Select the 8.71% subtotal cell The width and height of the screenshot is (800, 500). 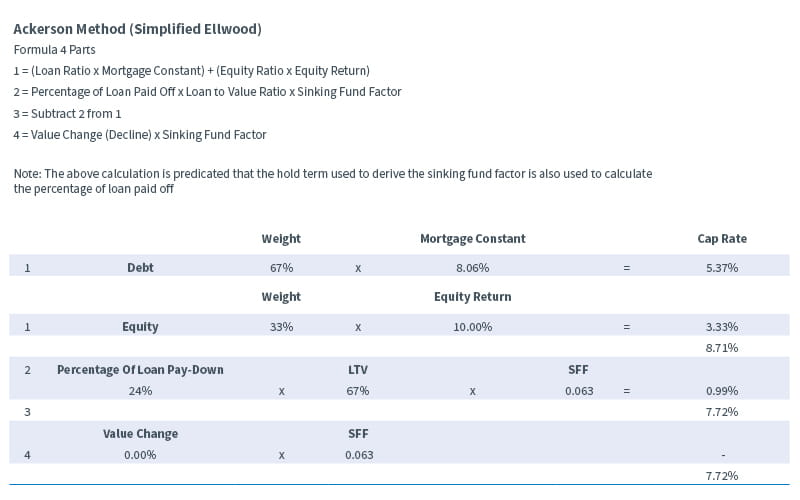(721, 347)
